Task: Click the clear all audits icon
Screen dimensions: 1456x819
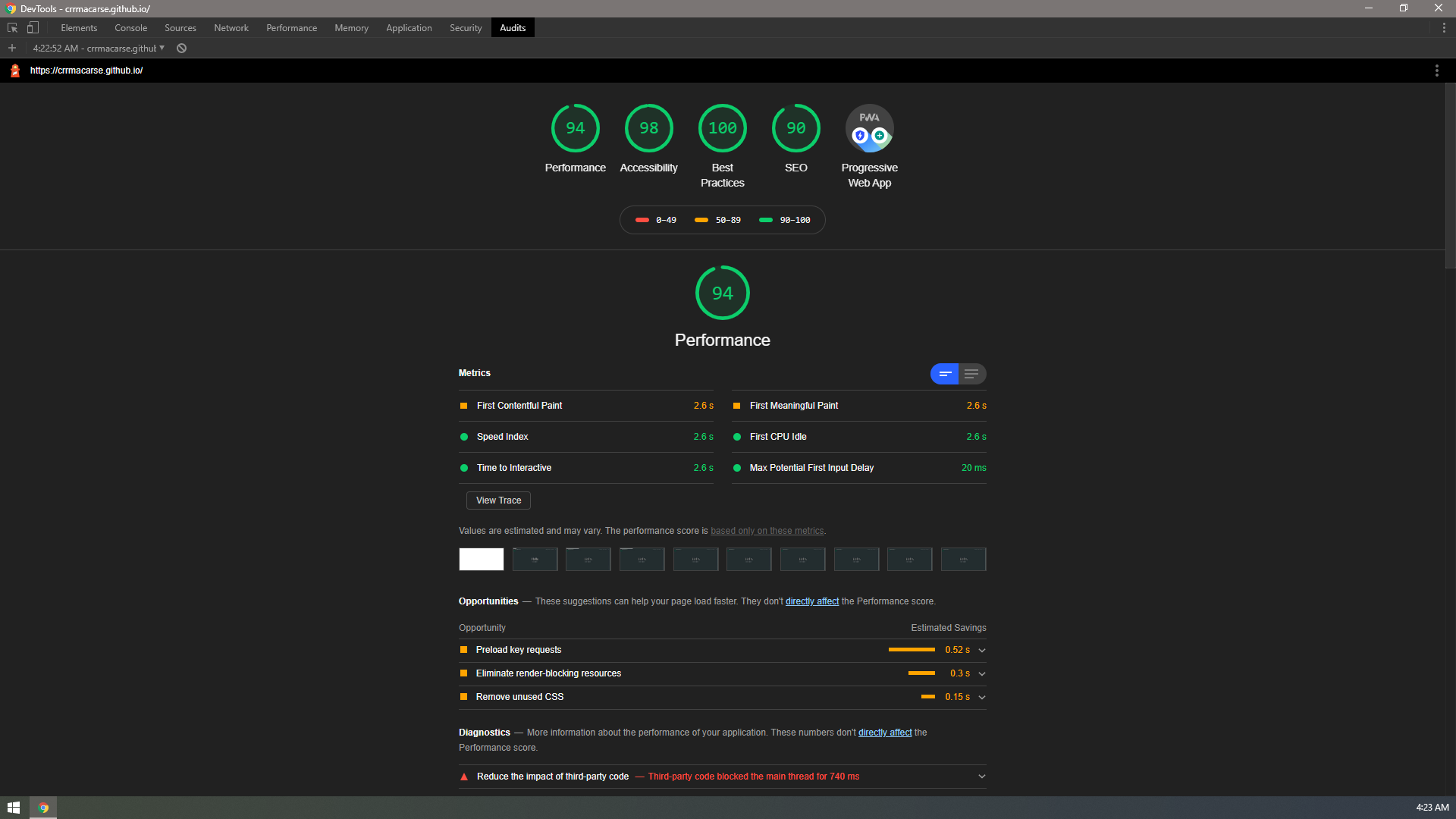Action: [181, 48]
